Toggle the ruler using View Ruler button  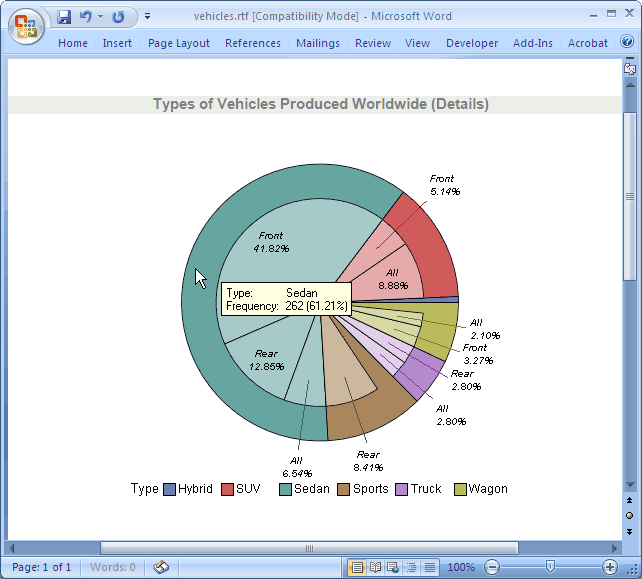(x=630, y=69)
